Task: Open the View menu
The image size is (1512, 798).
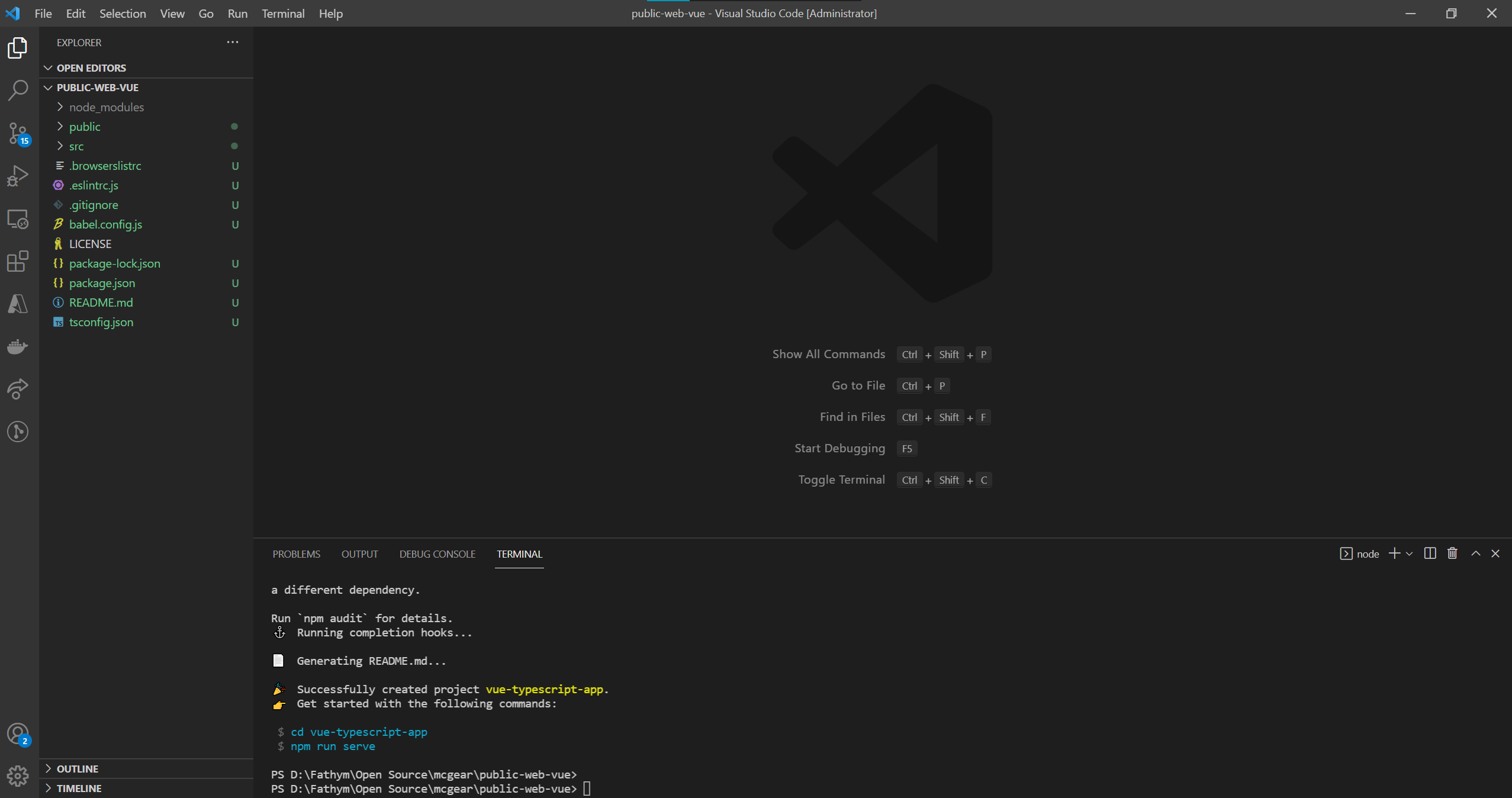Action: 172,13
